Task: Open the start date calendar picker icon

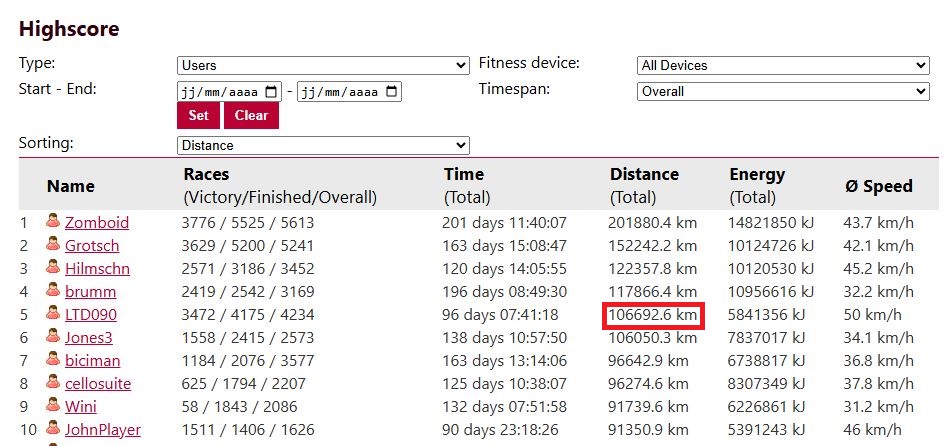Action: [x=271, y=92]
